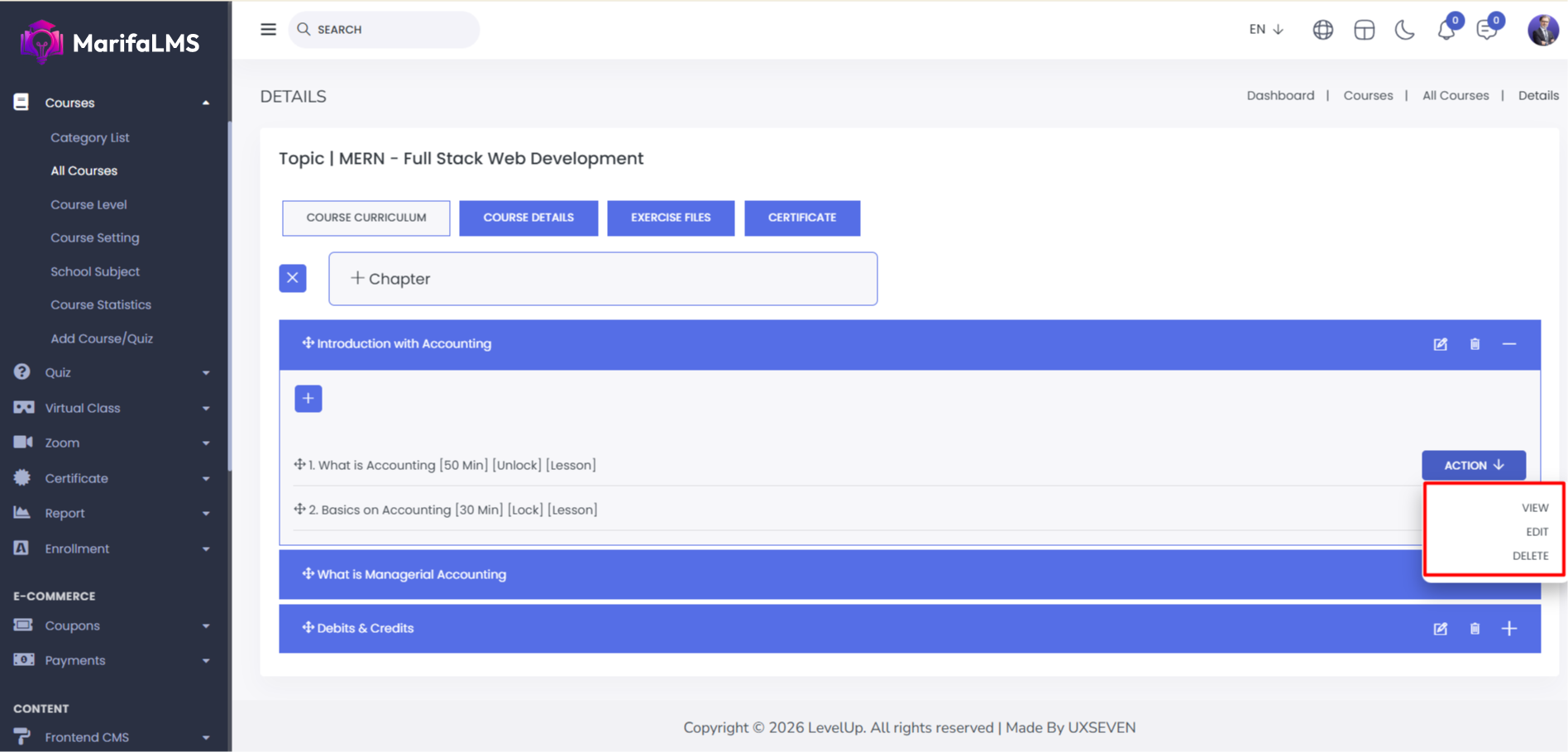Image resolution: width=1568 pixels, height=752 pixels.
Task: Go to All Courses breadcrumb link
Action: click(x=1455, y=96)
